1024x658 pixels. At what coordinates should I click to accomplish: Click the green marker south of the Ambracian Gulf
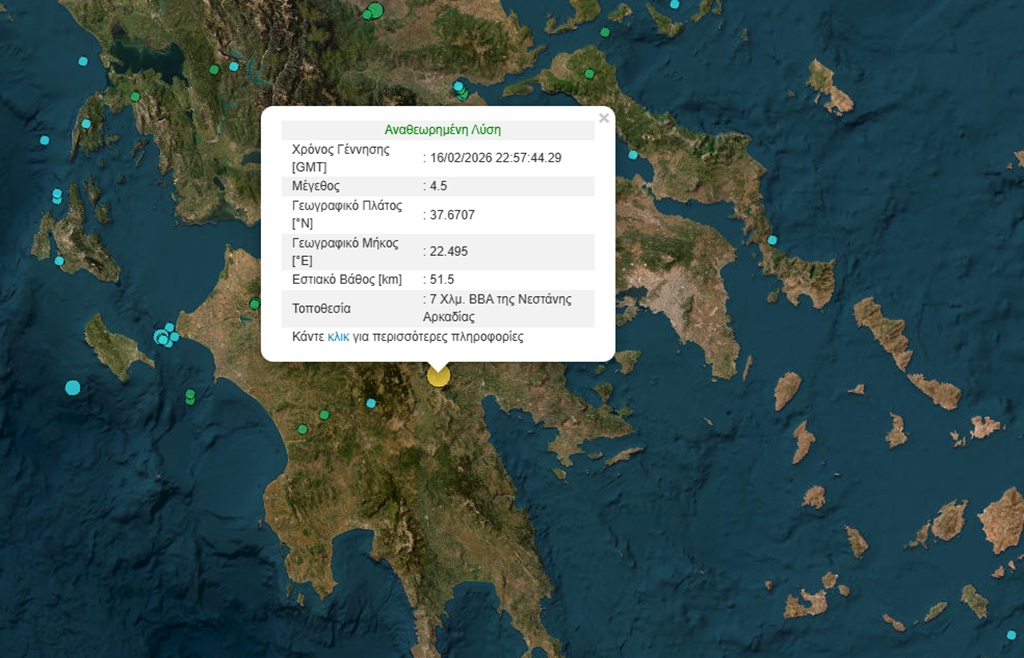click(135, 96)
